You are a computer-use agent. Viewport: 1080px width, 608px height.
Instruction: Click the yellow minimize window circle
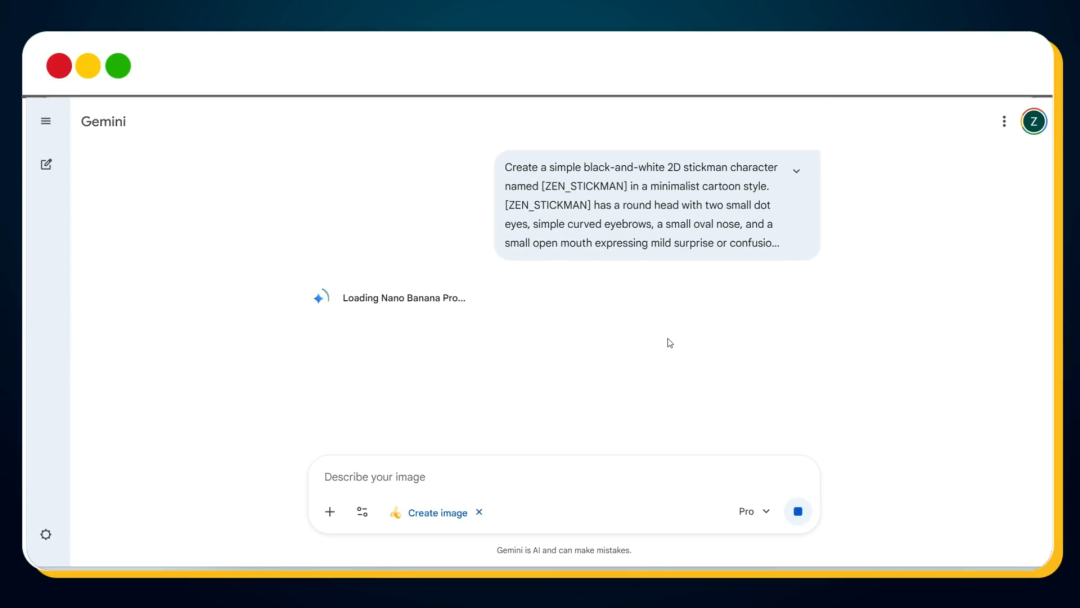point(88,66)
